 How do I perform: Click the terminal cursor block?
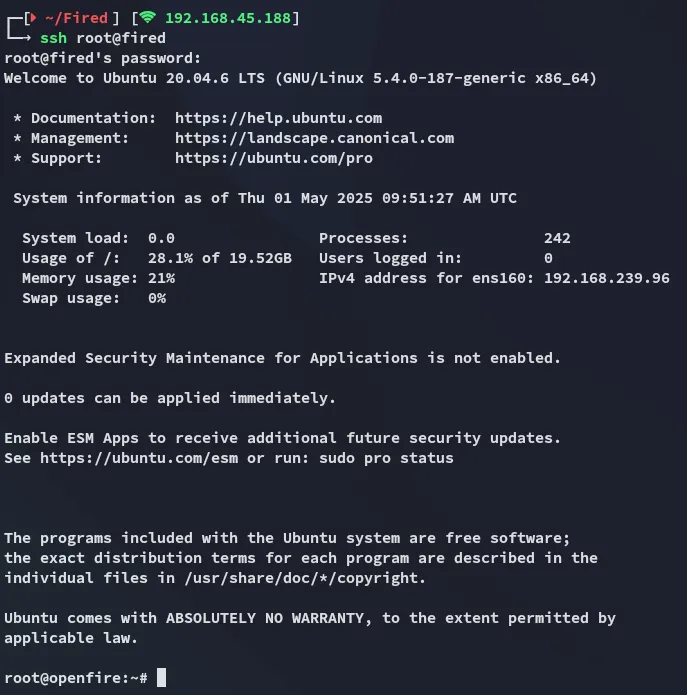click(x=161, y=677)
